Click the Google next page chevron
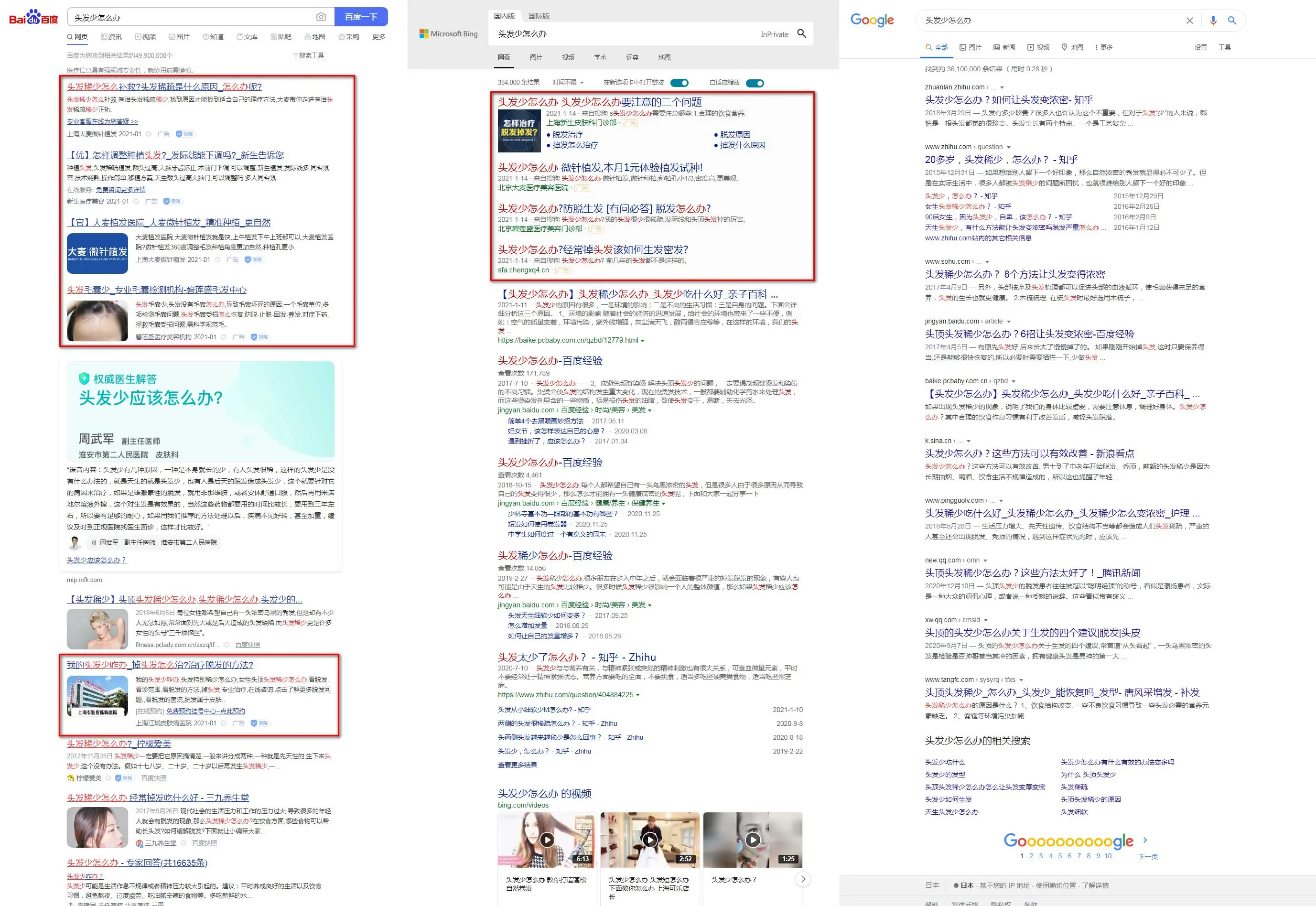Screen dimensions: 1316x906 [1144, 840]
